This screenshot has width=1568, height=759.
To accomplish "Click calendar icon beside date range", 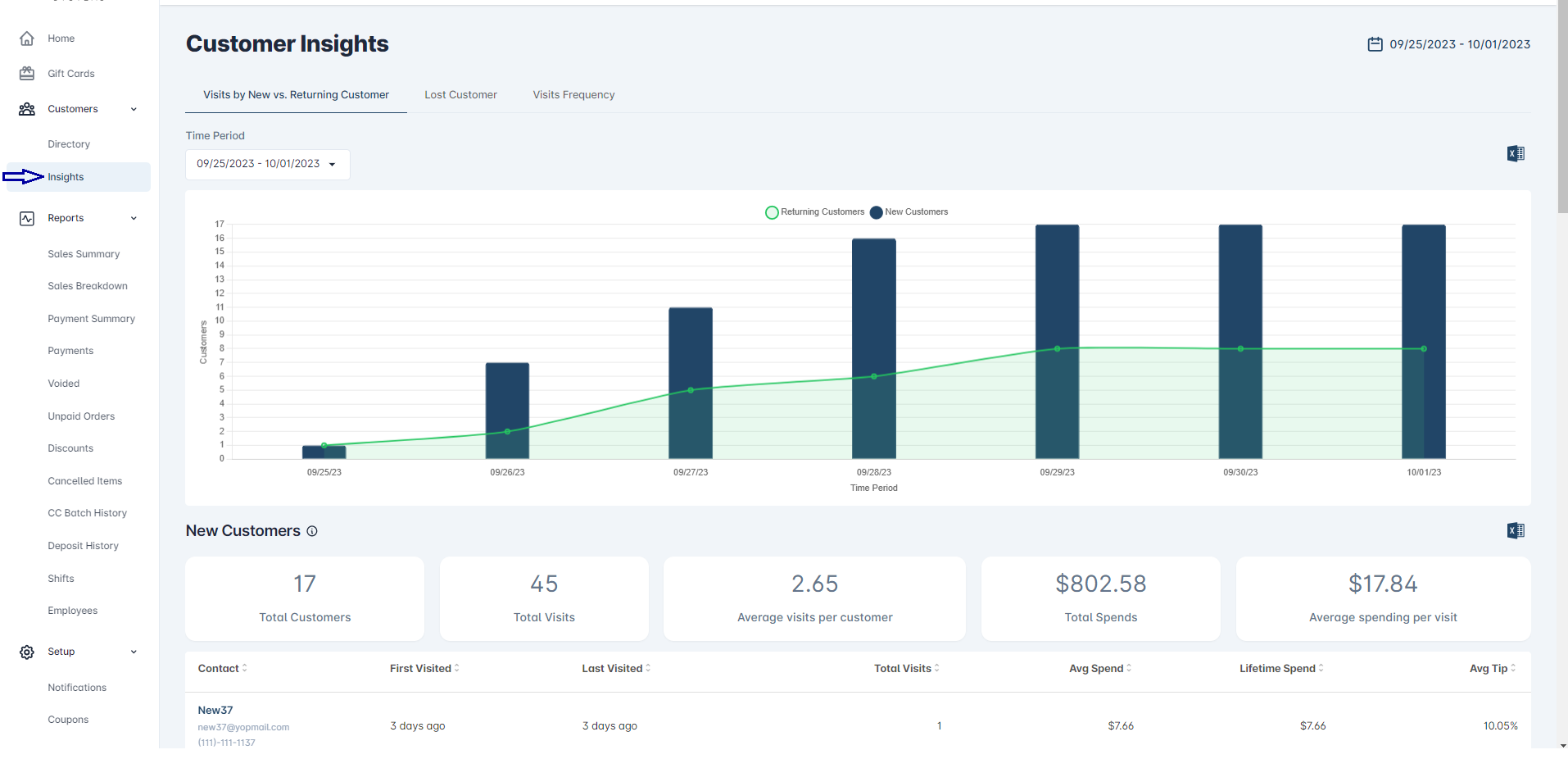I will (x=1375, y=44).
